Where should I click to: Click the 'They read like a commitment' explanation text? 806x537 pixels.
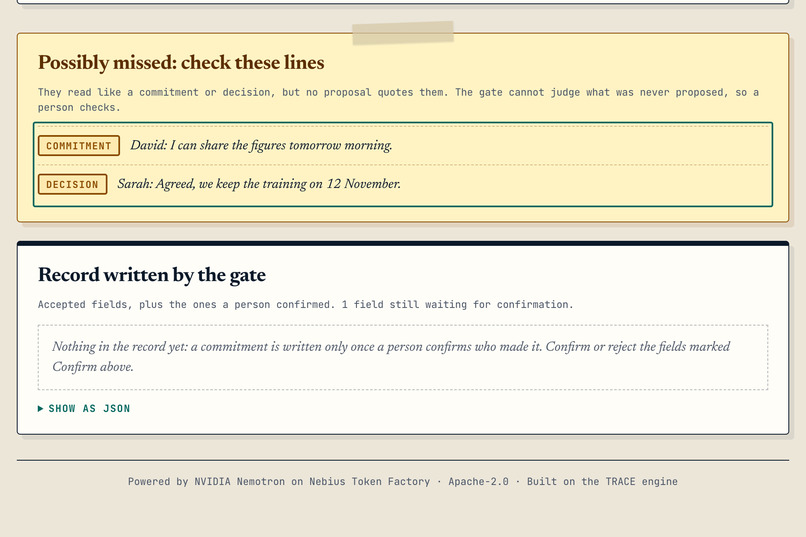pyautogui.click(x=398, y=100)
